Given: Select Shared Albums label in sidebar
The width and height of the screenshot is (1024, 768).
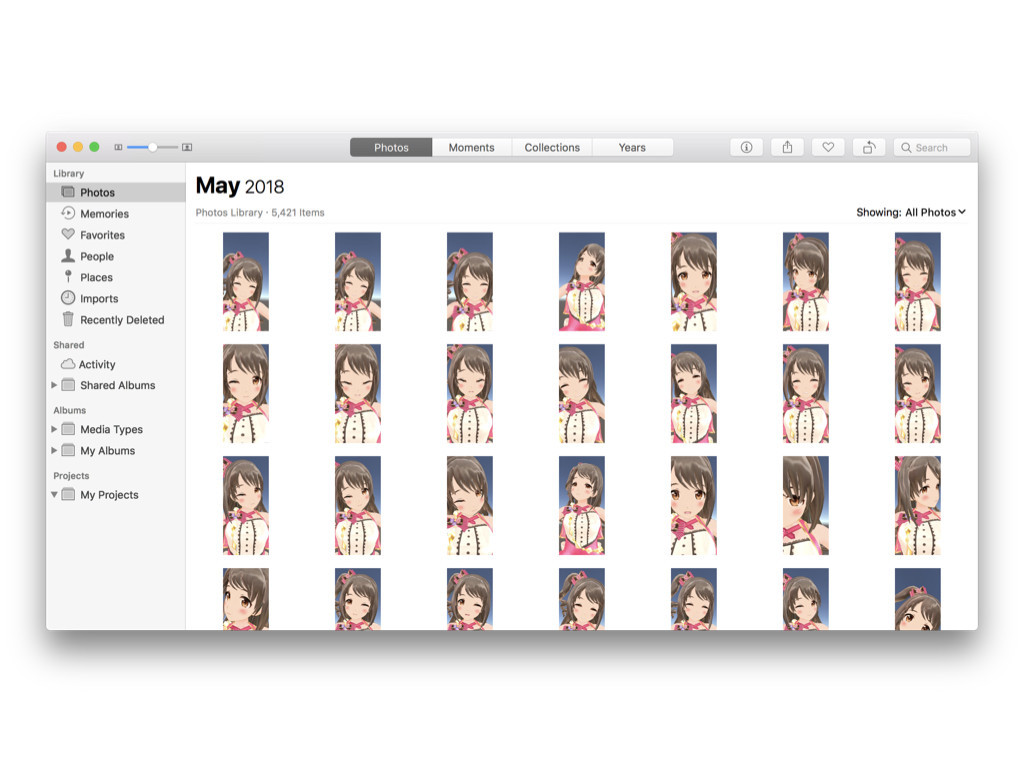Looking at the screenshot, I should (118, 385).
